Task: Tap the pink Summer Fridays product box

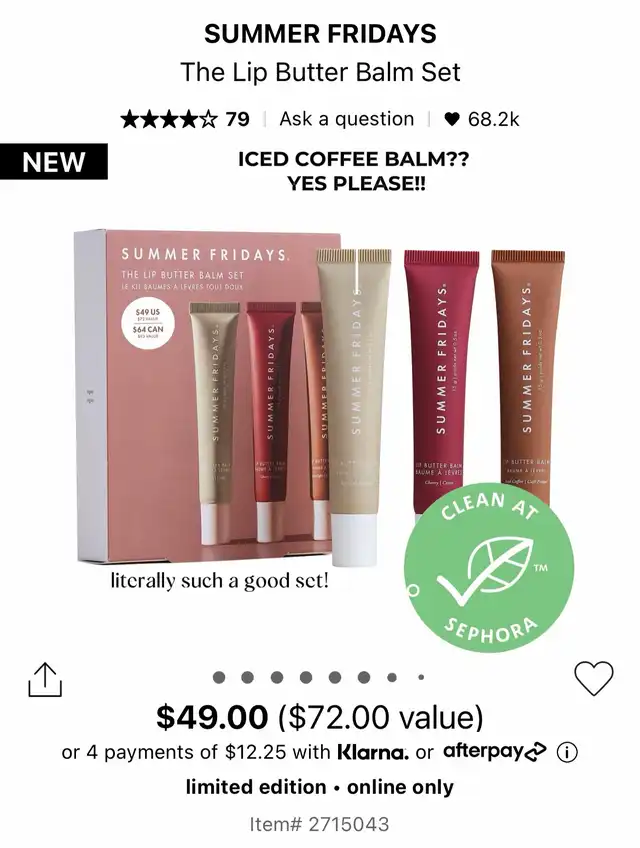Action: 206,396
